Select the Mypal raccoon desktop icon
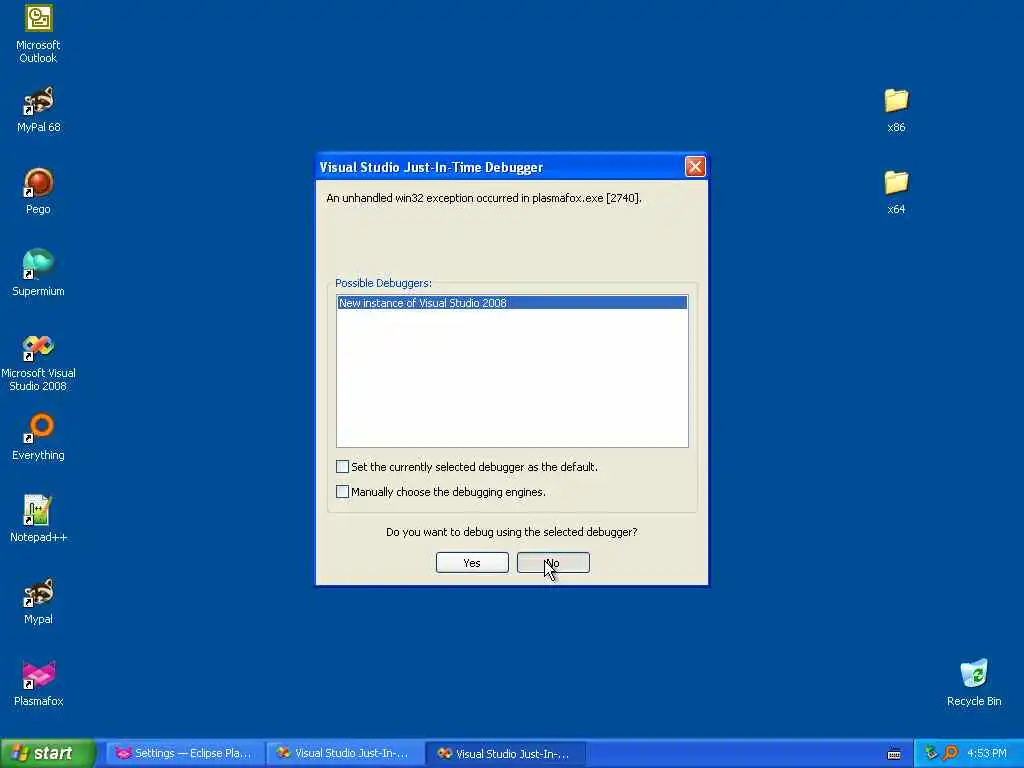This screenshot has height=768, width=1024. [x=38, y=601]
